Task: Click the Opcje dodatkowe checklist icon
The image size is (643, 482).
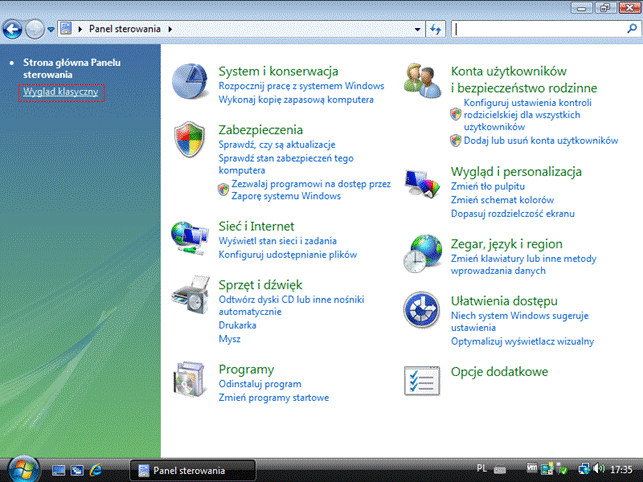Action: 422,381
